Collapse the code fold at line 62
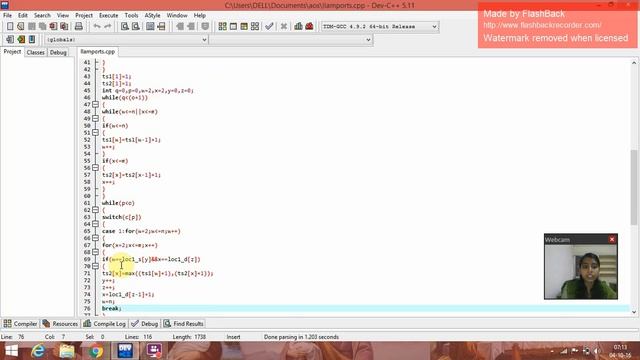 point(96,210)
